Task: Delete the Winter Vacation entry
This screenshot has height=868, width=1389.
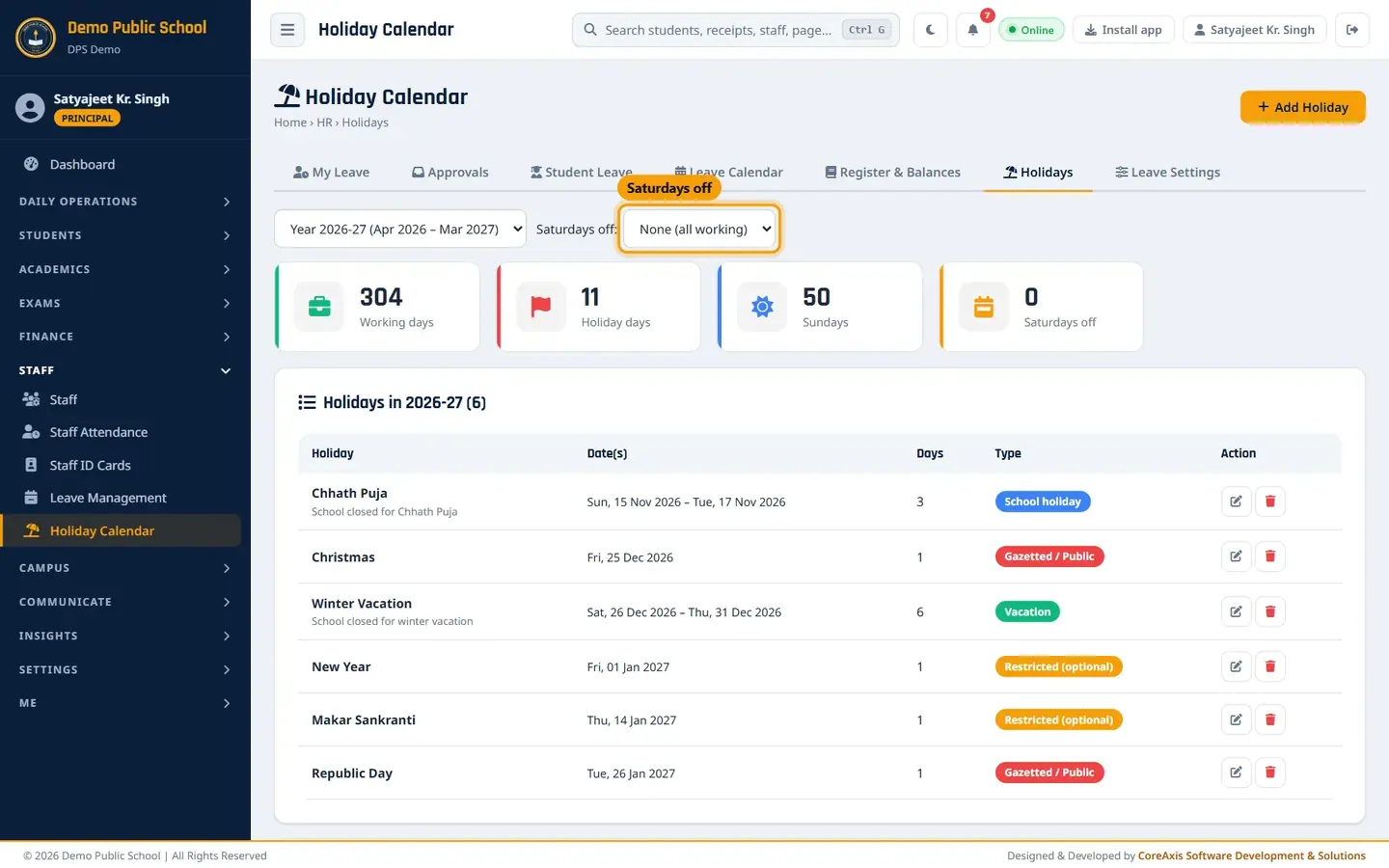Action: (1270, 611)
